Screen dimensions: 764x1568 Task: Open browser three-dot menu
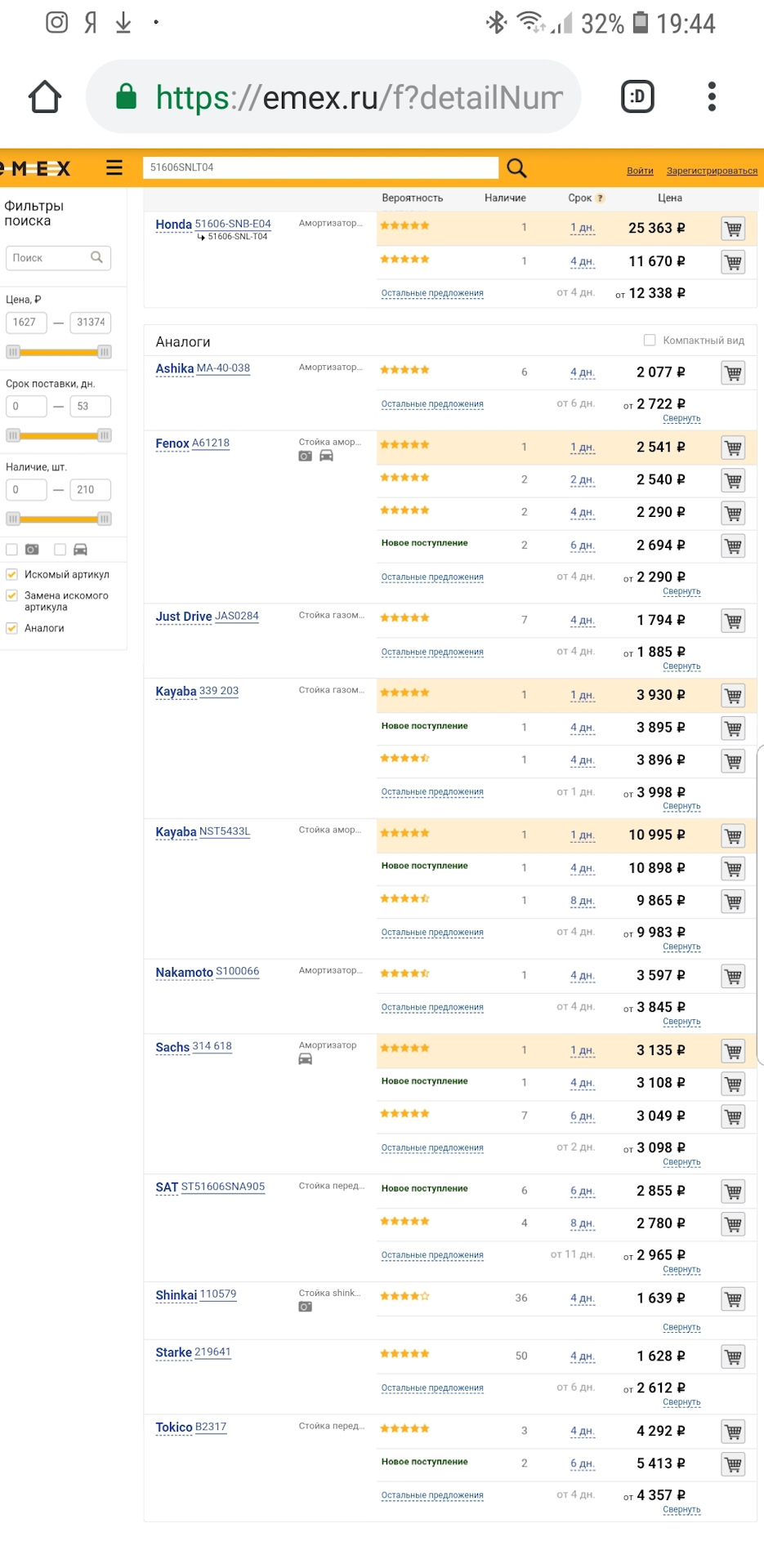coord(712,96)
